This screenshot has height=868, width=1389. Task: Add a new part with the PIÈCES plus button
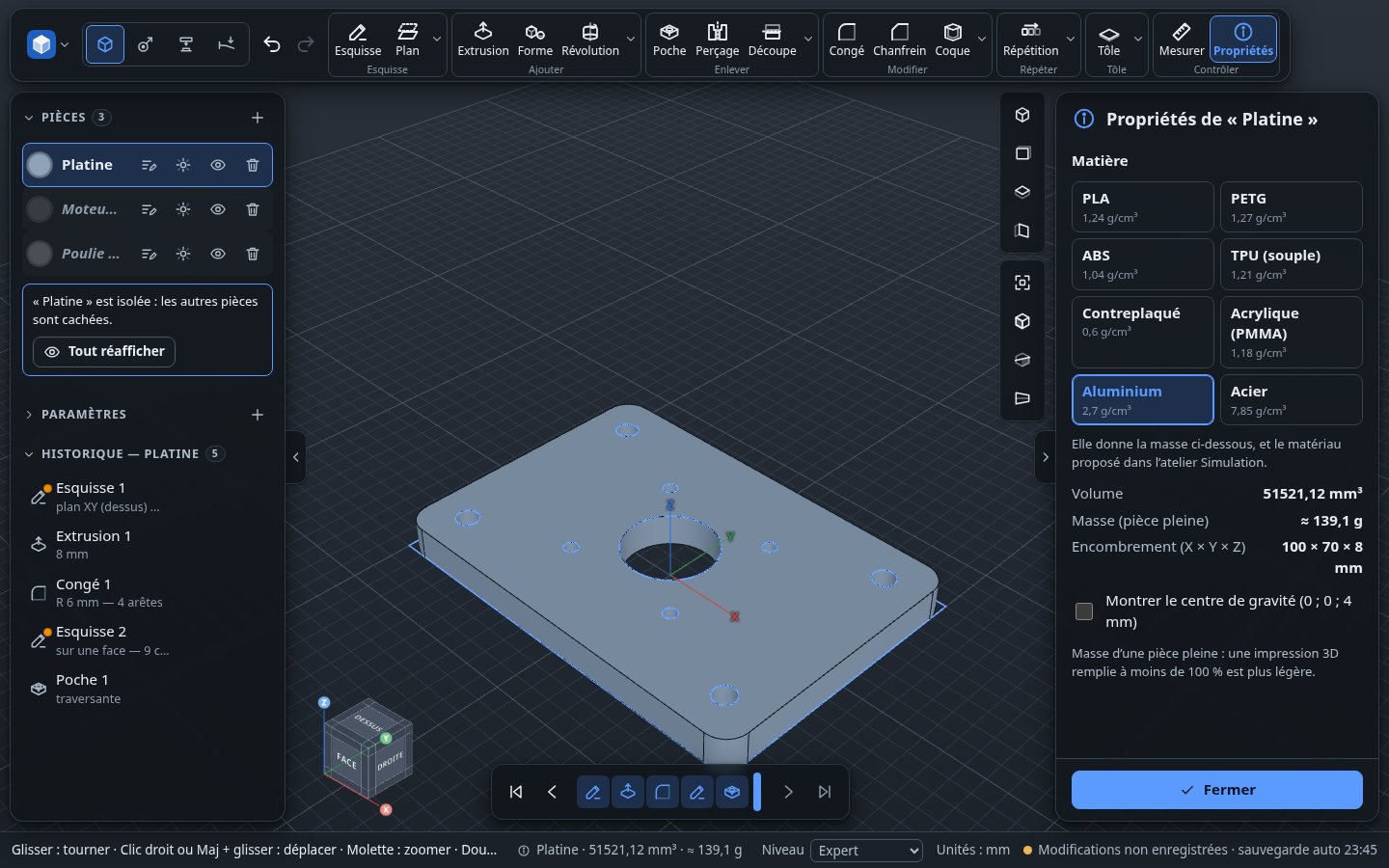[x=258, y=118]
